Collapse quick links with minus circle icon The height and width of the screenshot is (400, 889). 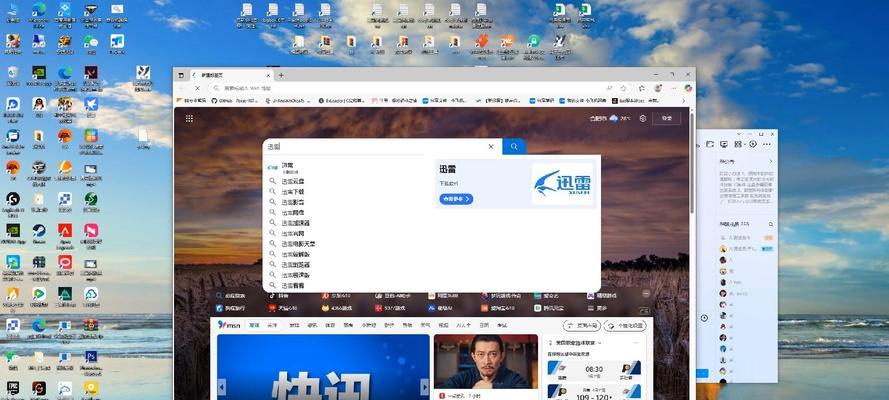[x=645, y=294]
